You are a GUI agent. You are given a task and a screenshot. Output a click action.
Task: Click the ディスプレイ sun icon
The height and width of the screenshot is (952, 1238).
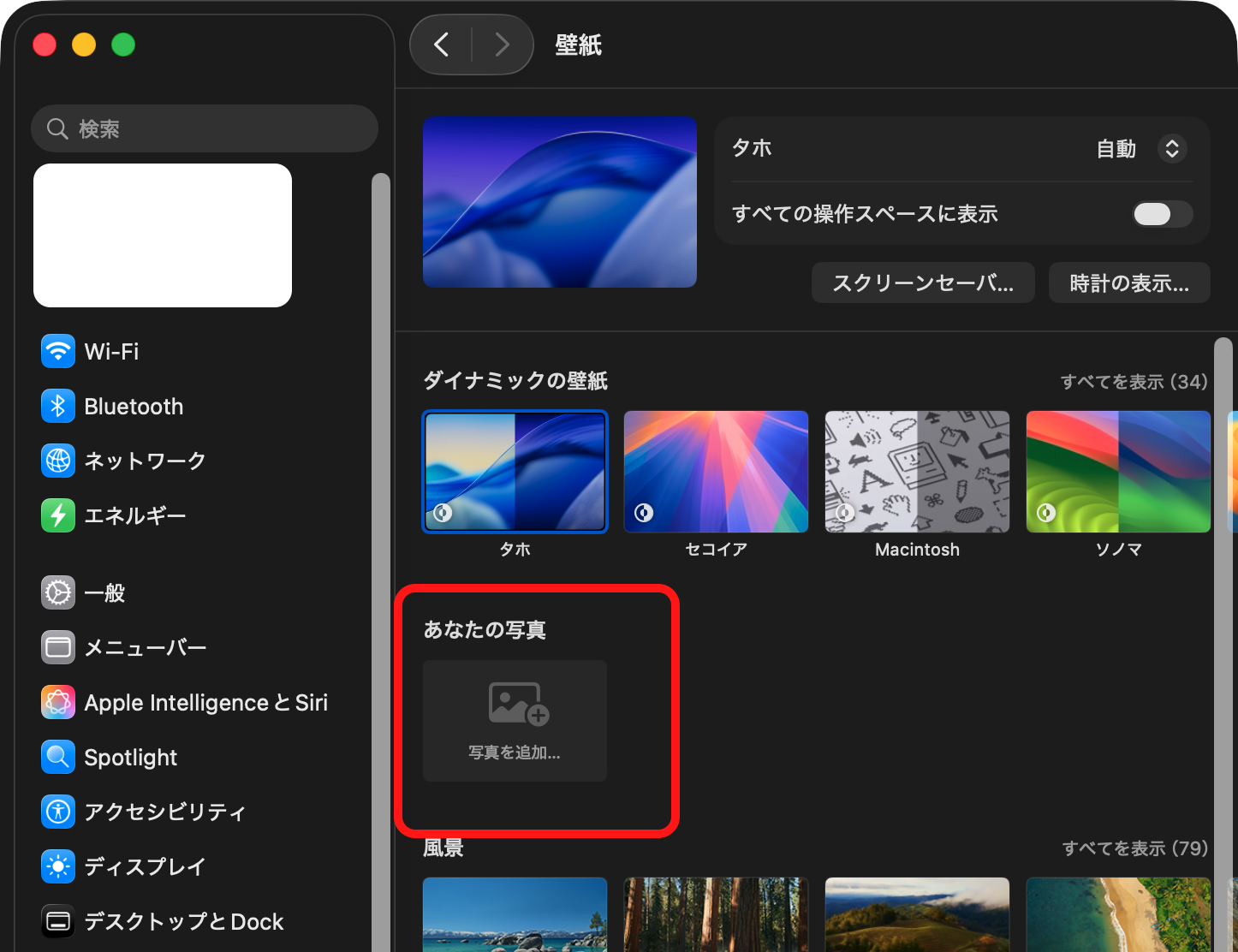pyautogui.click(x=58, y=866)
